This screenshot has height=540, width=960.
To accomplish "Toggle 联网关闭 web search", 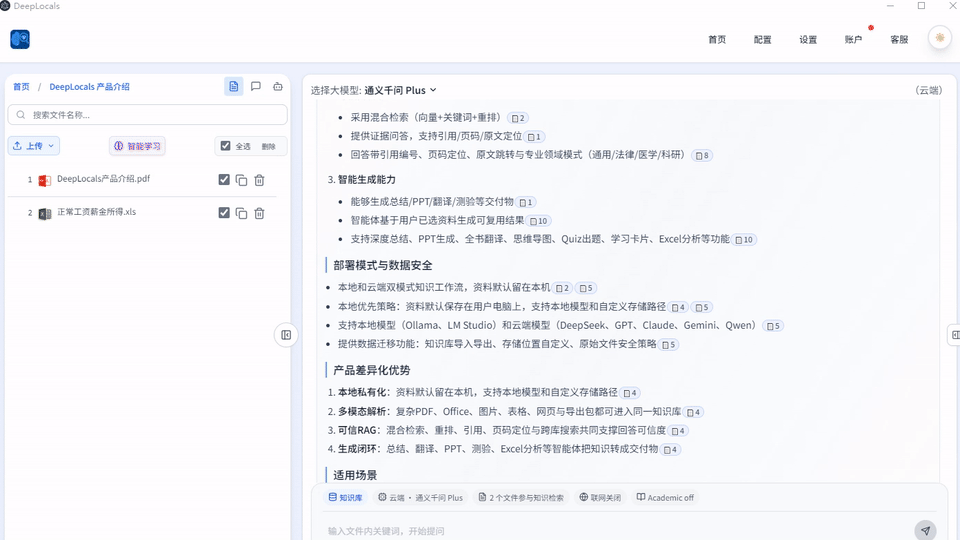I will coord(600,497).
